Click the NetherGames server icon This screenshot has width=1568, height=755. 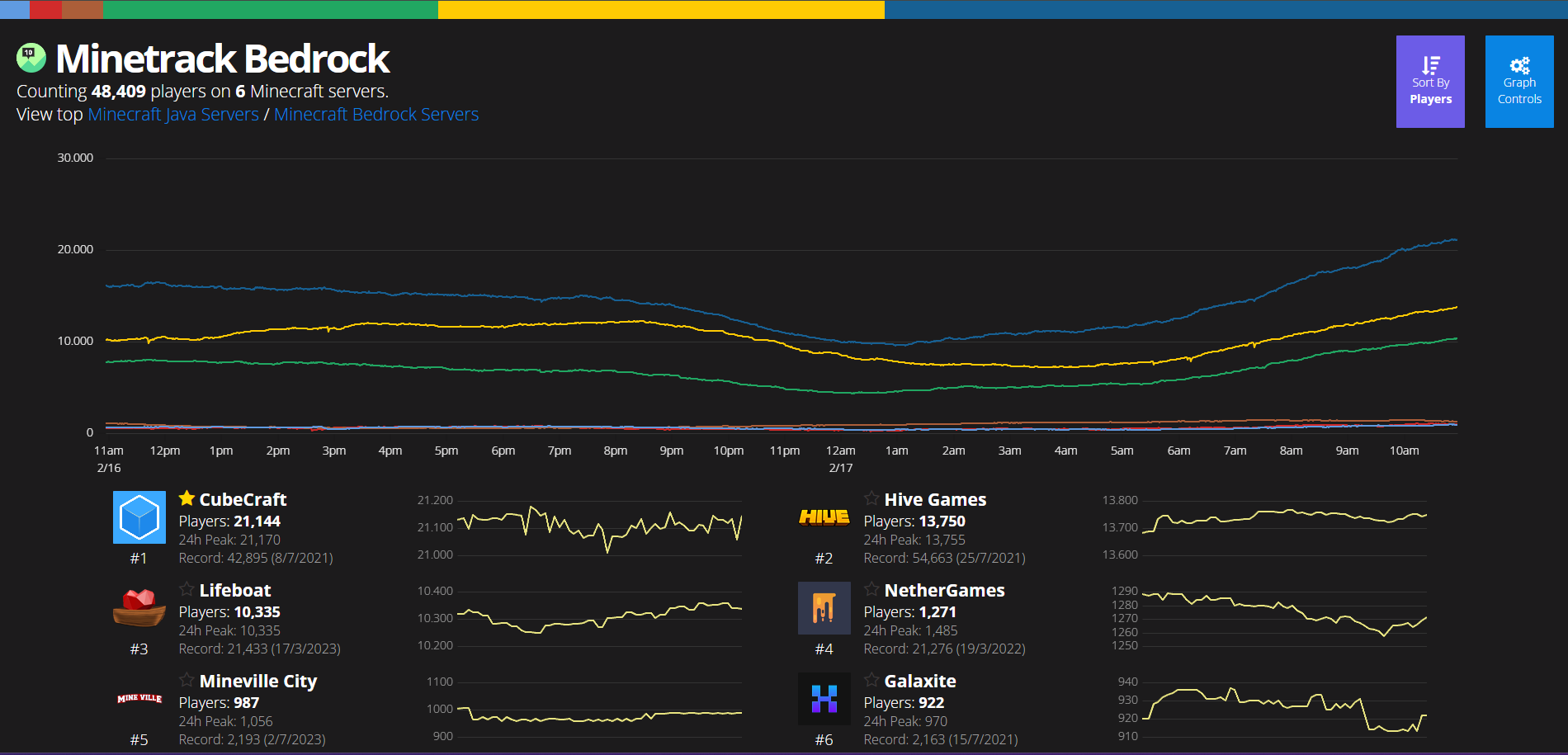(x=824, y=608)
